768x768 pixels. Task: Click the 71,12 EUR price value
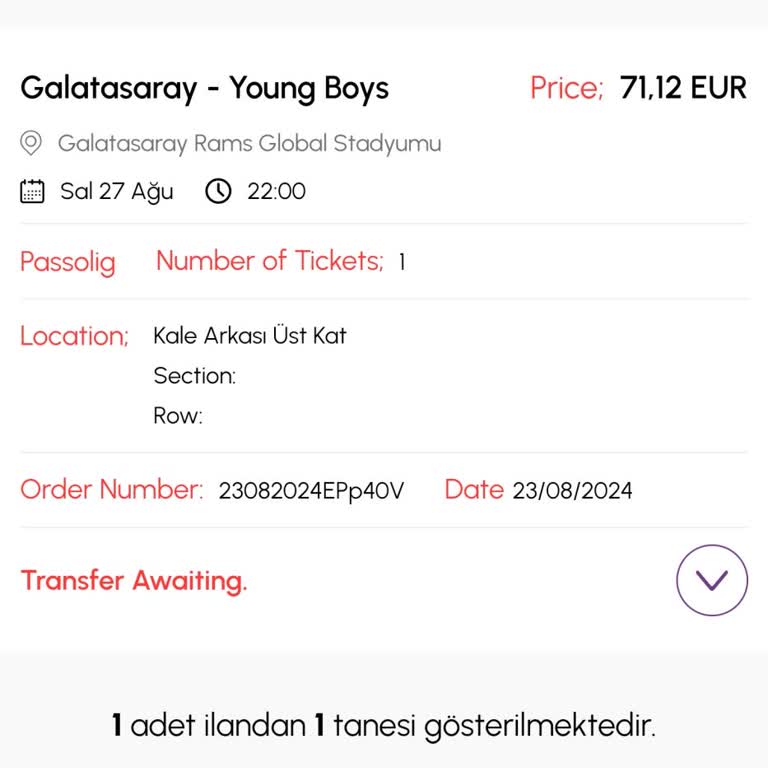(x=683, y=88)
